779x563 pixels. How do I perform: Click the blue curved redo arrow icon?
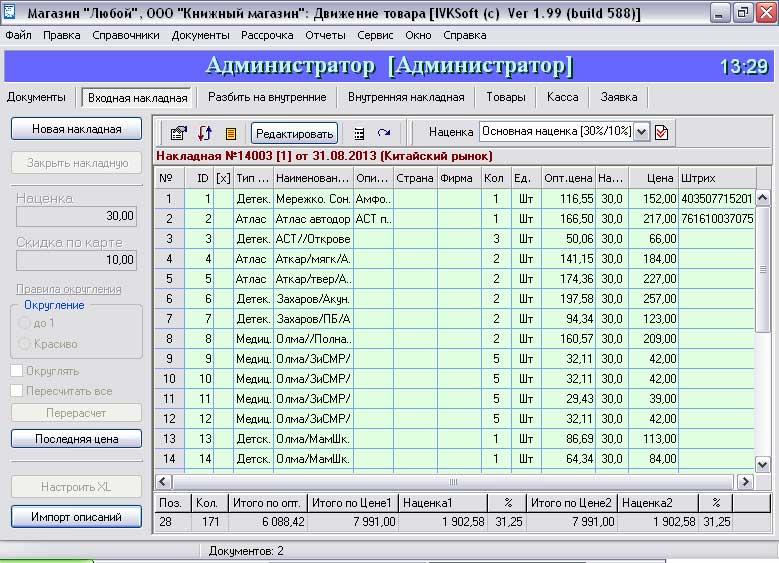384,133
